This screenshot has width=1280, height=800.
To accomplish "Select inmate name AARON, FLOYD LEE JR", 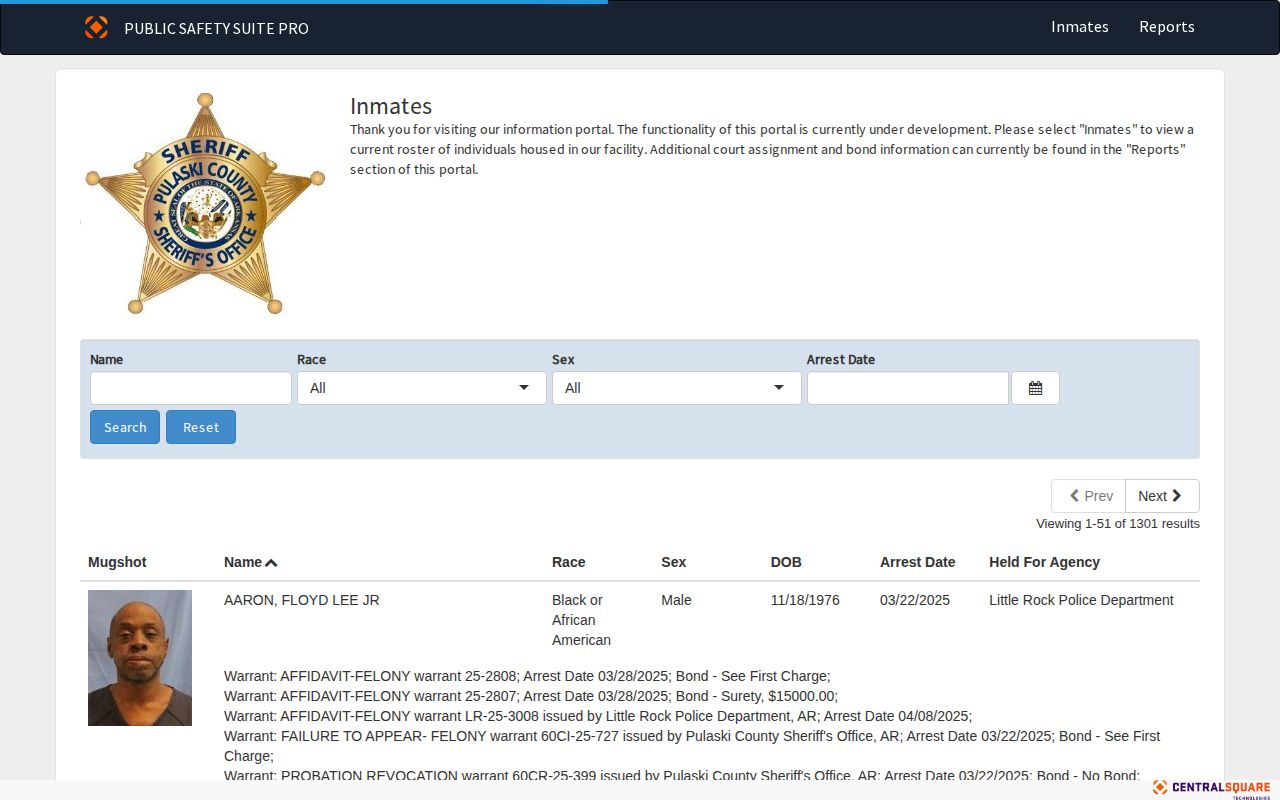I will point(302,600).
